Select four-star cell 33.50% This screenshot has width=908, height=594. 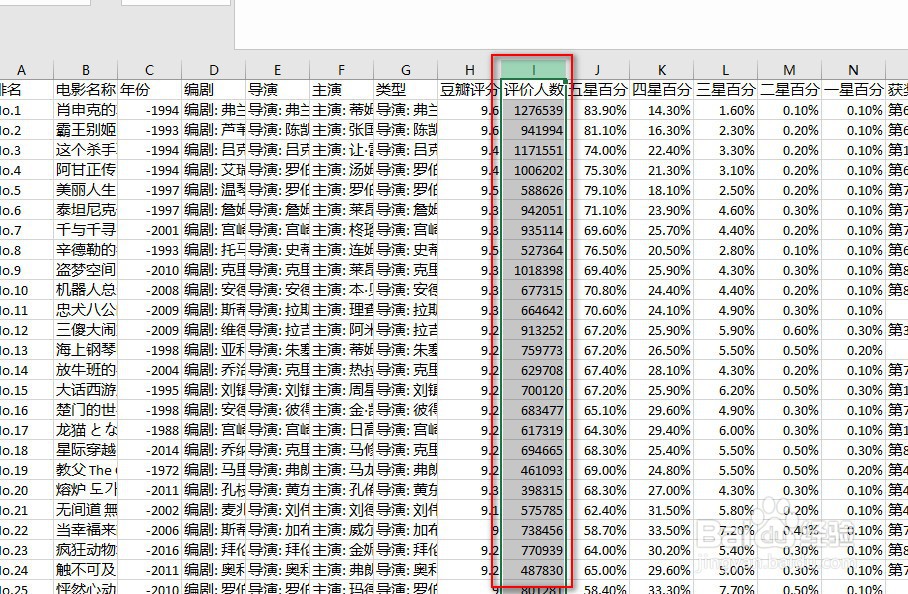pyautogui.click(x=661, y=530)
